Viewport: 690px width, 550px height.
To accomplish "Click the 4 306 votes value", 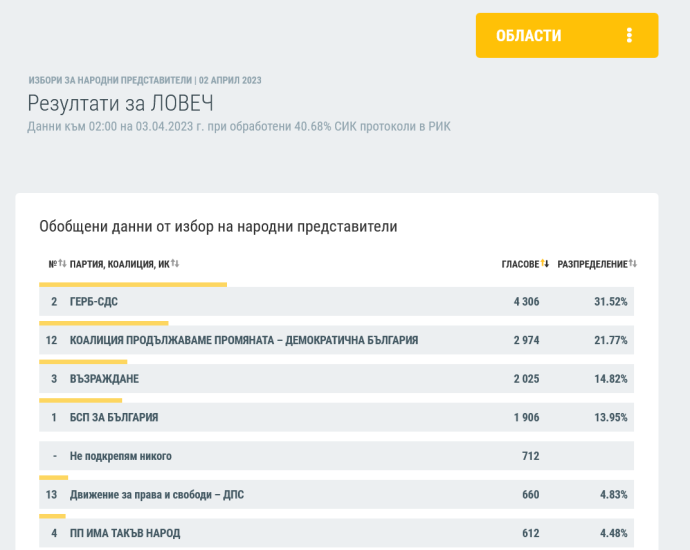I will click(x=526, y=301).
